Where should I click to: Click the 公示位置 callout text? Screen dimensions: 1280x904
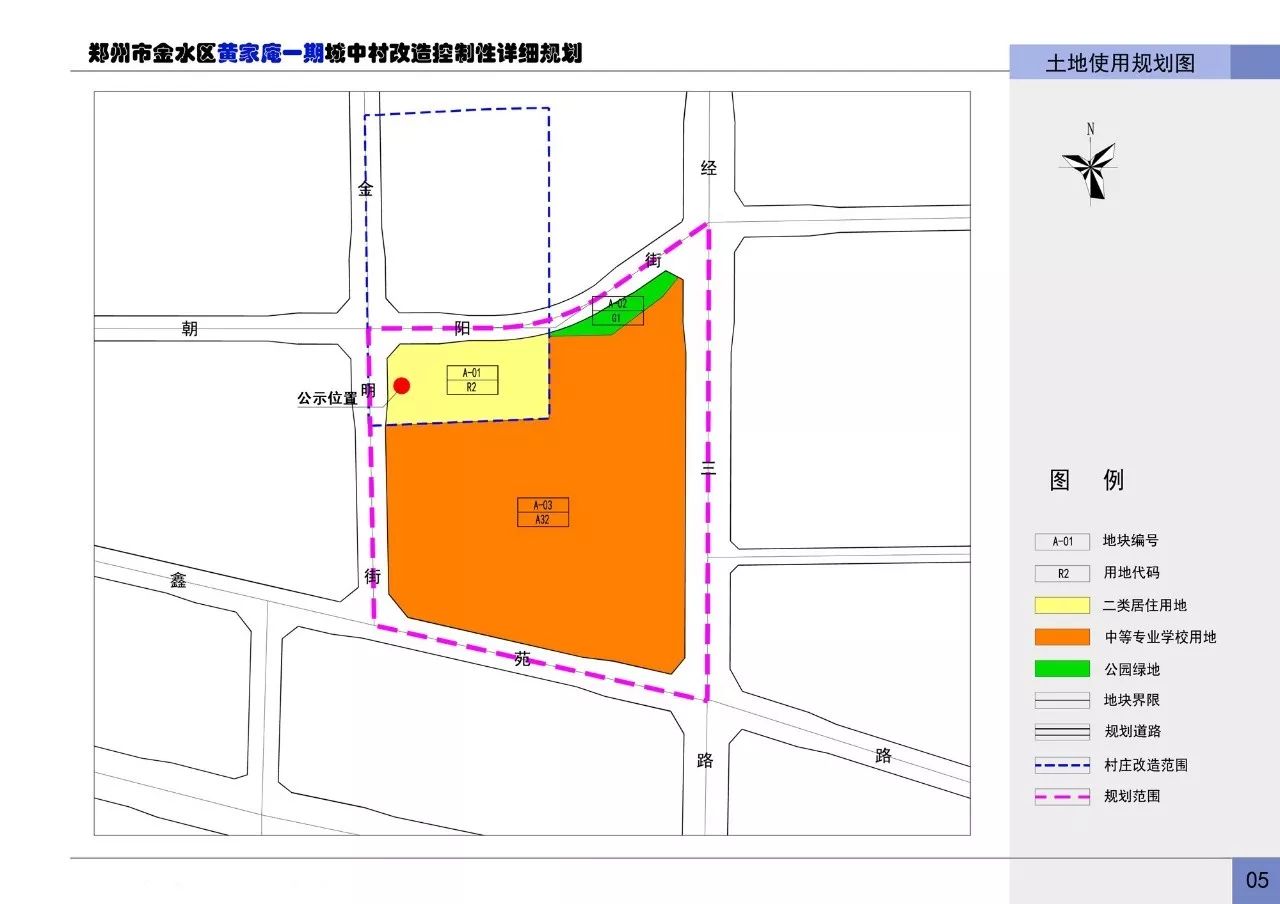coord(327,398)
